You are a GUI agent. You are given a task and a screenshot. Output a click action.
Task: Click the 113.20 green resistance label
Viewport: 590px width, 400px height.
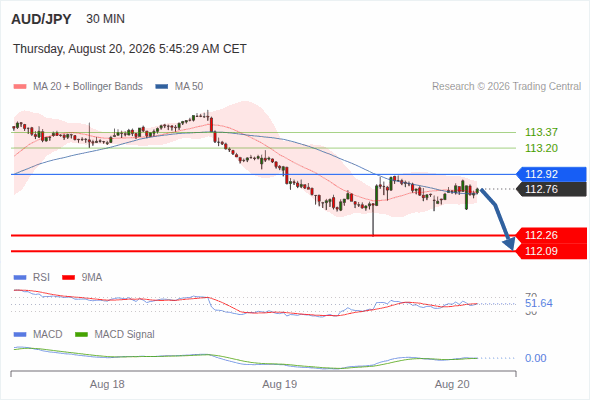(541, 148)
